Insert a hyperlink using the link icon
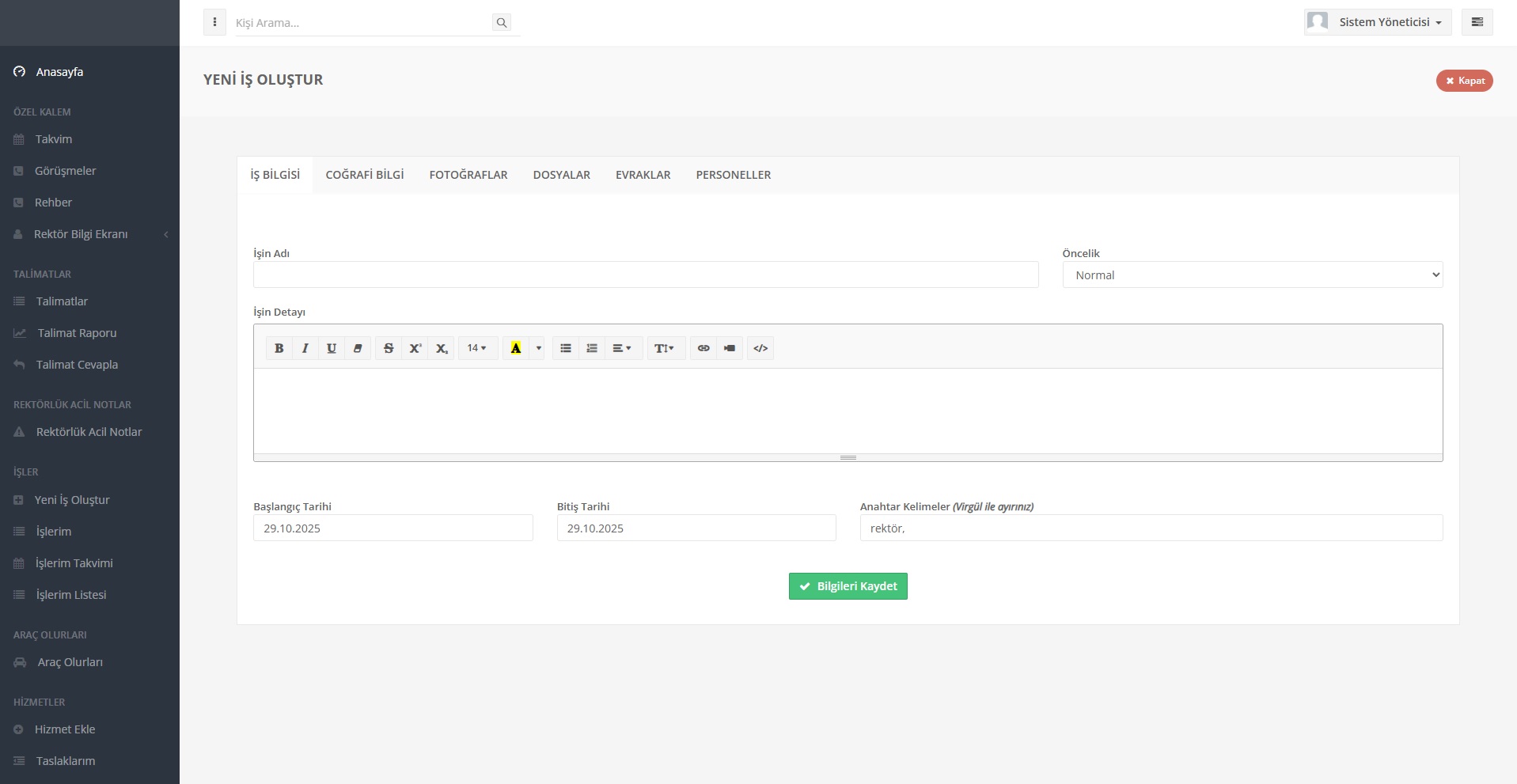This screenshot has height=784, width=1517. (704, 348)
